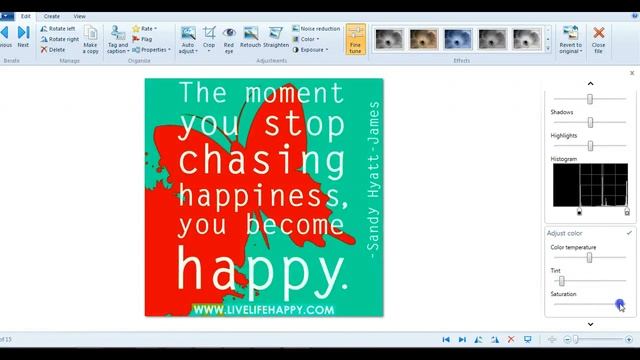This screenshot has width=640, height=360.
Task: Apply the Red eye fix
Action: click(x=229, y=40)
